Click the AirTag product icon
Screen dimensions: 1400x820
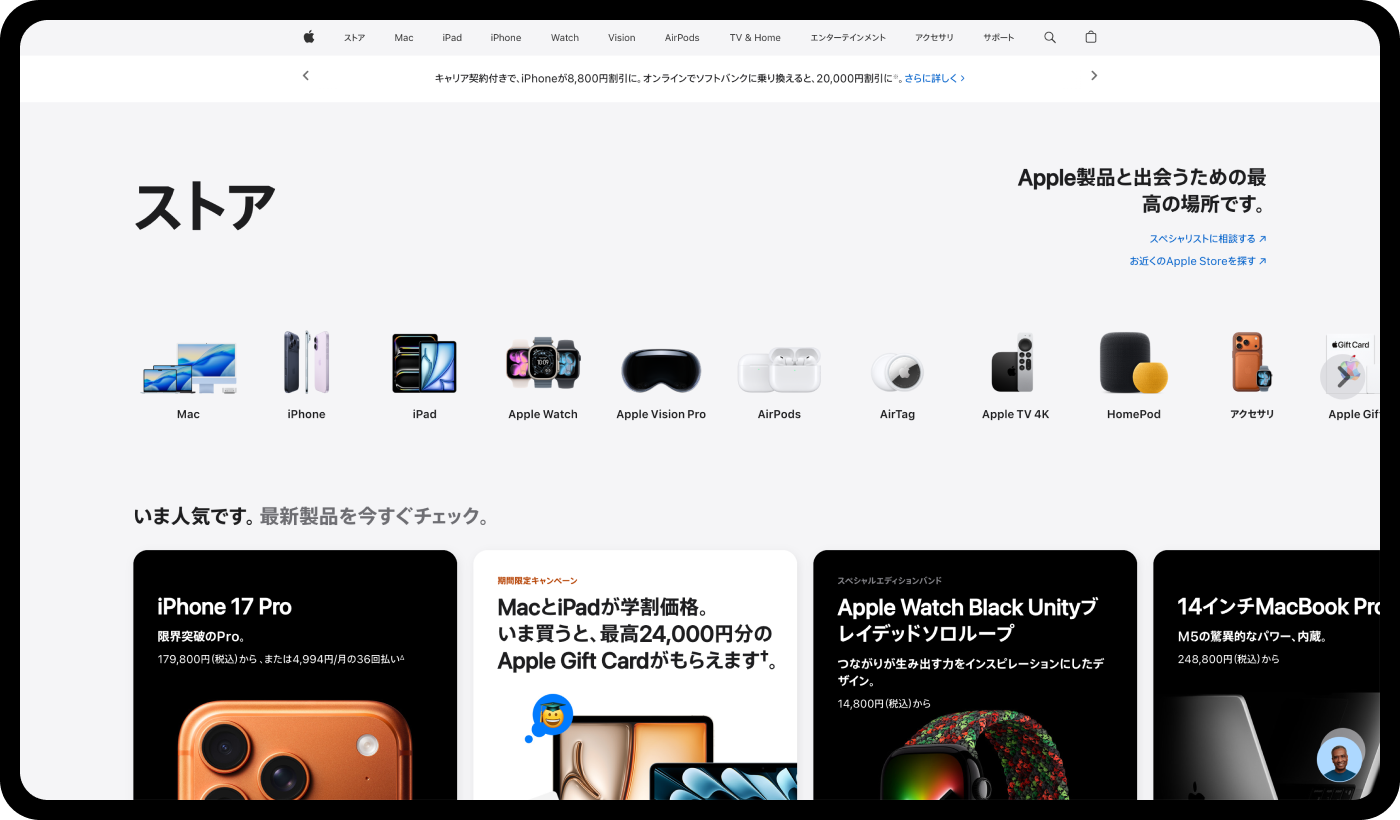pyautogui.click(x=897, y=372)
